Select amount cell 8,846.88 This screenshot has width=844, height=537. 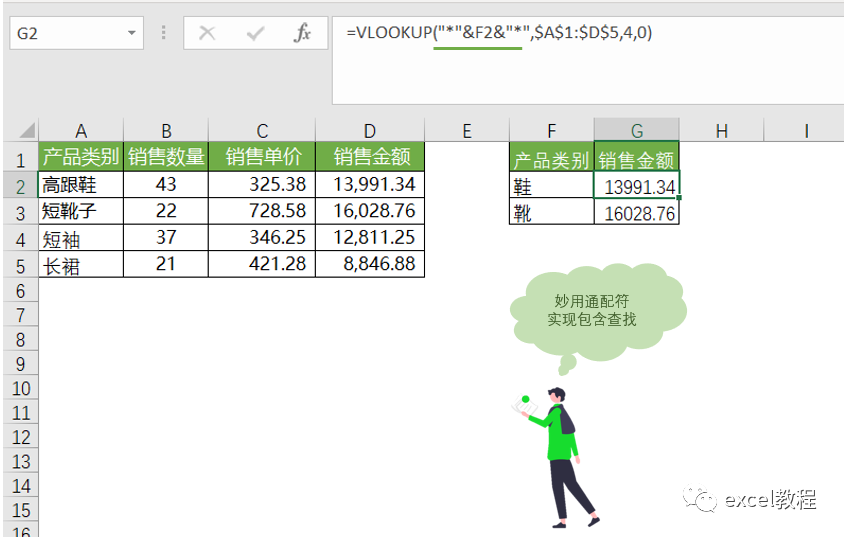370,264
